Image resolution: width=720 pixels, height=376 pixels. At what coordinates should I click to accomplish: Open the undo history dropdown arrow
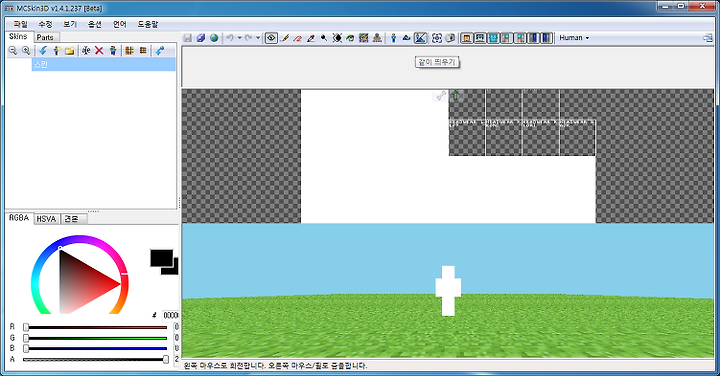239,38
